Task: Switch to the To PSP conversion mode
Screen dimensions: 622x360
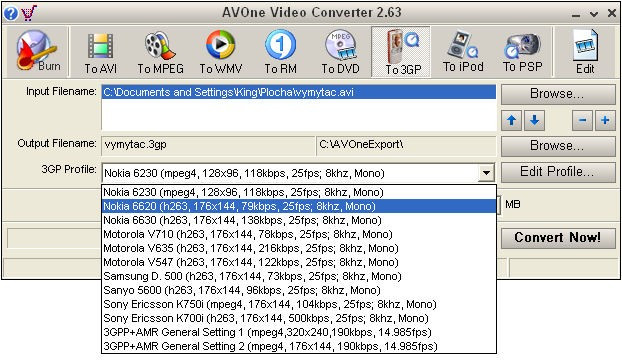Action: [x=522, y=52]
